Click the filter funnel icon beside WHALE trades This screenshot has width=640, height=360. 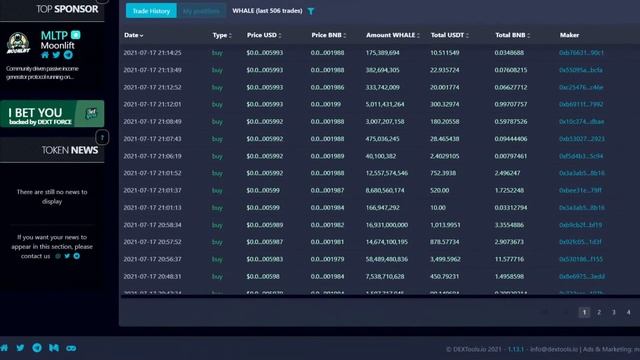click(x=311, y=11)
